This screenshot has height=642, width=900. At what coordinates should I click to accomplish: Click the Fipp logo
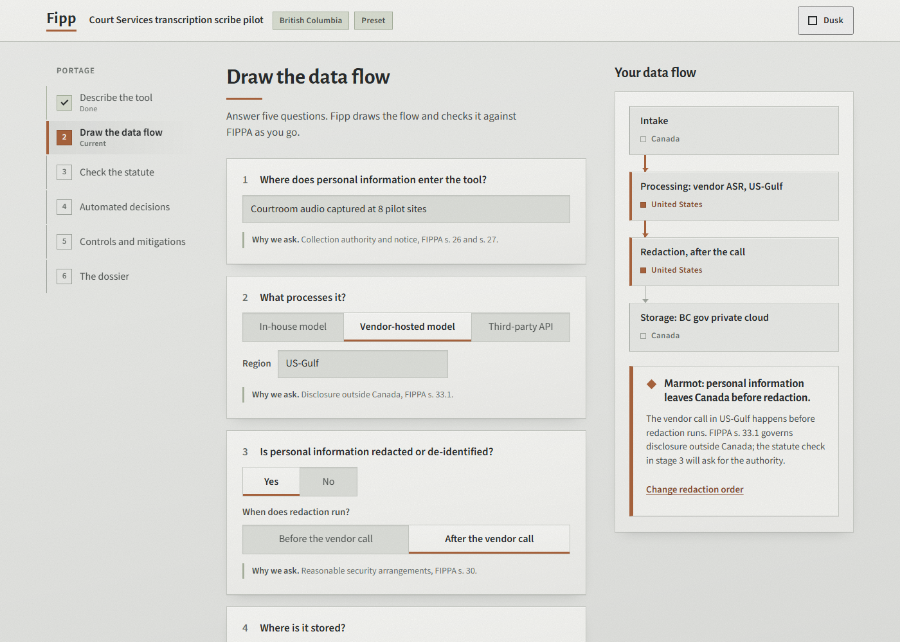[x=61, y=19]
